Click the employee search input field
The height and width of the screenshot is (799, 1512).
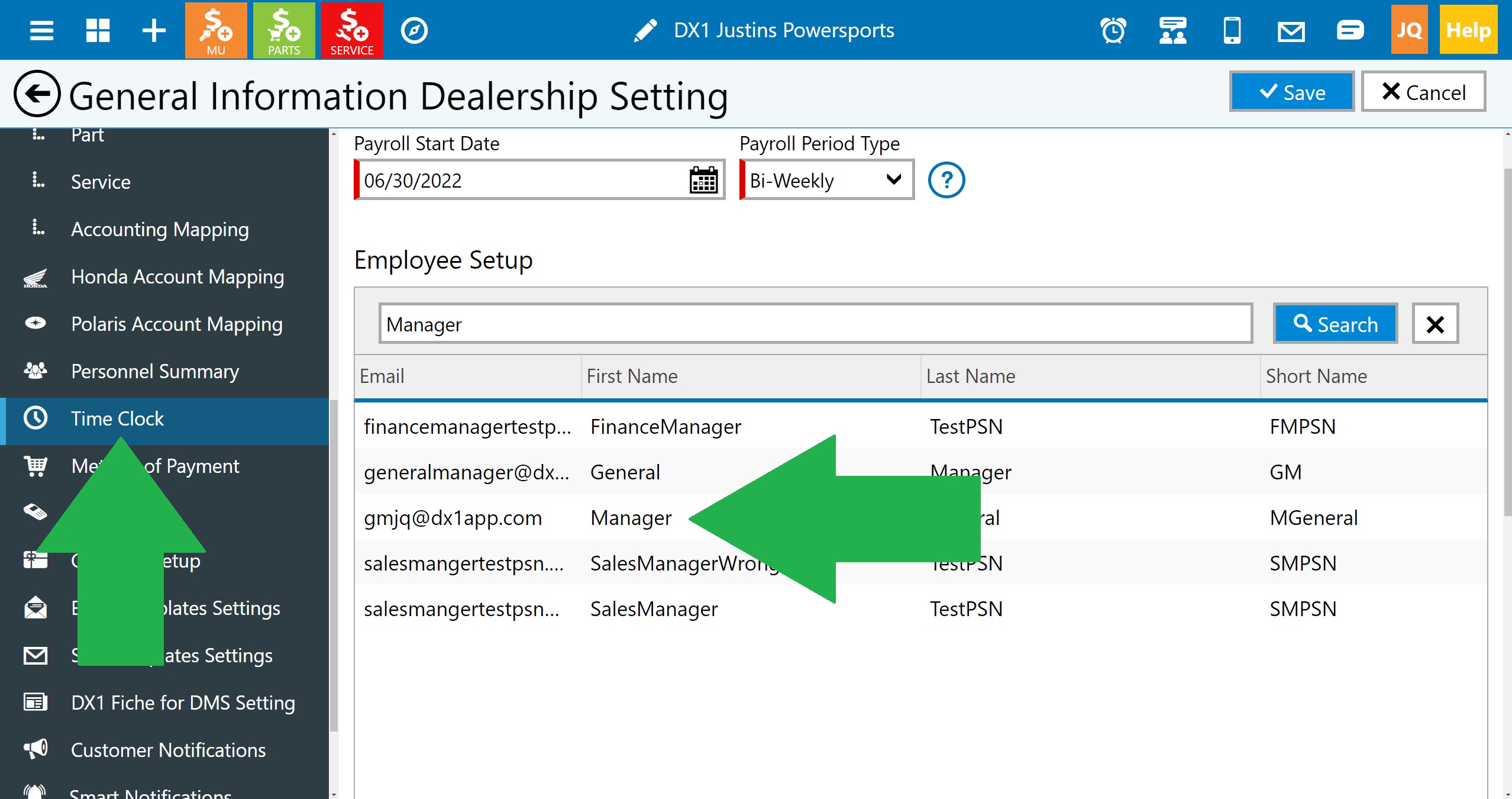(815, 324)
